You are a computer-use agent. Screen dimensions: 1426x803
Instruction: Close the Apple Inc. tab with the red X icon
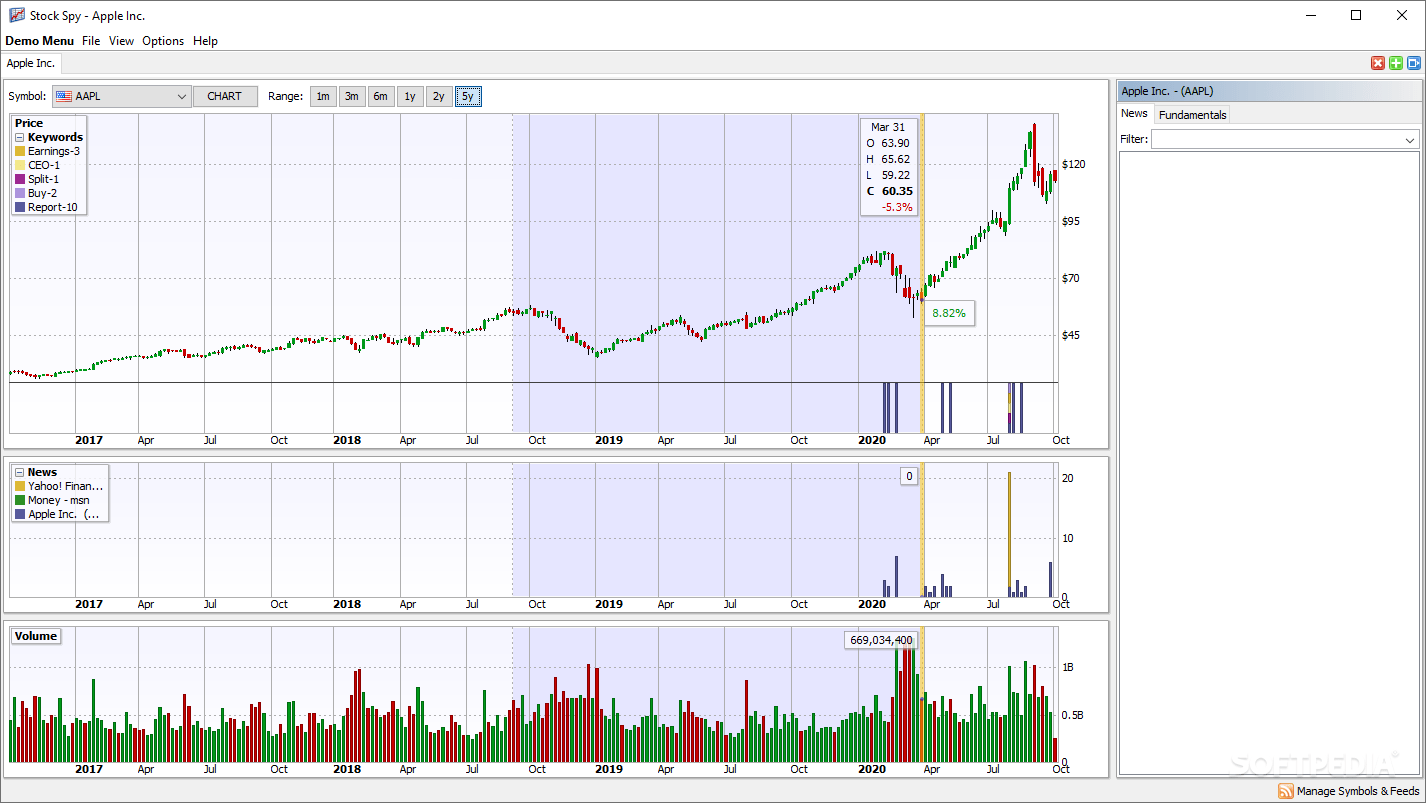(x=1378, y=62)
